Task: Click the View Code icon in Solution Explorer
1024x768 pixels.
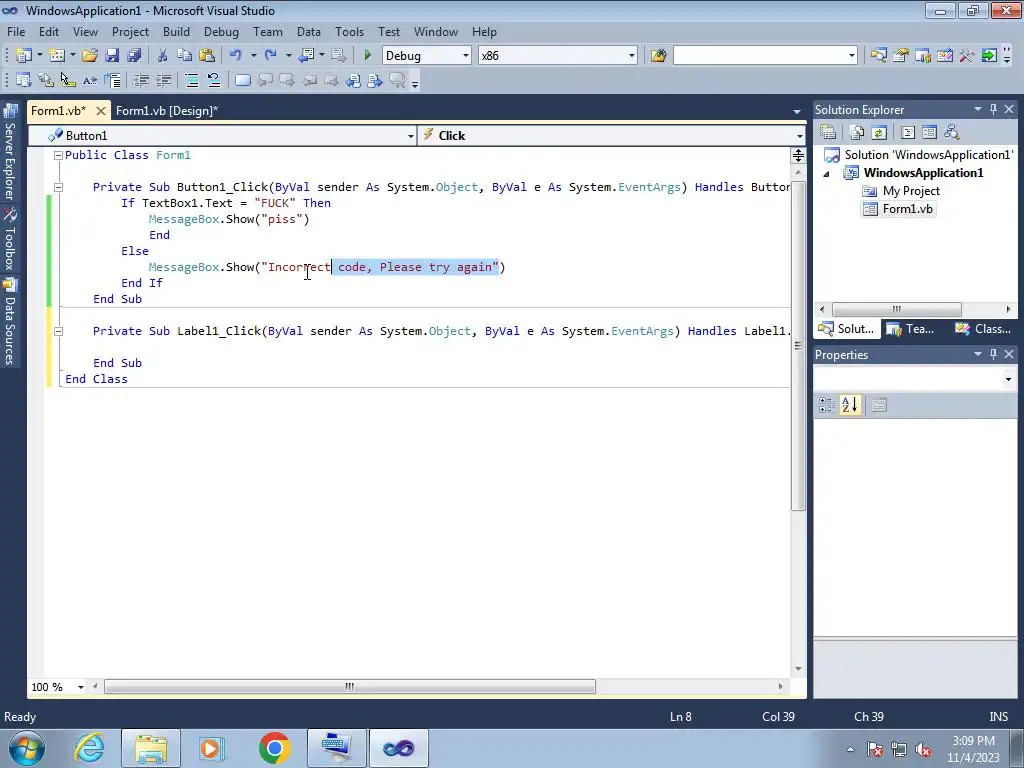Action: coord(908,133)
